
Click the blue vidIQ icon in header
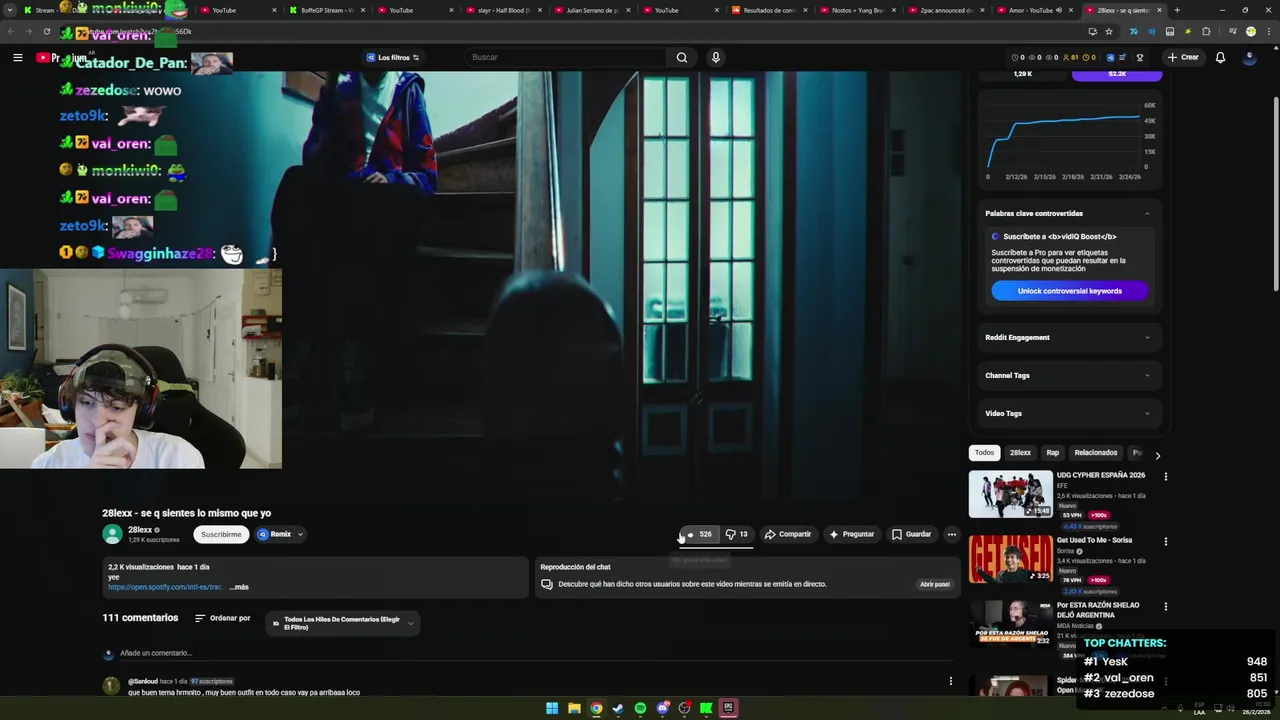pos(1110,57)
